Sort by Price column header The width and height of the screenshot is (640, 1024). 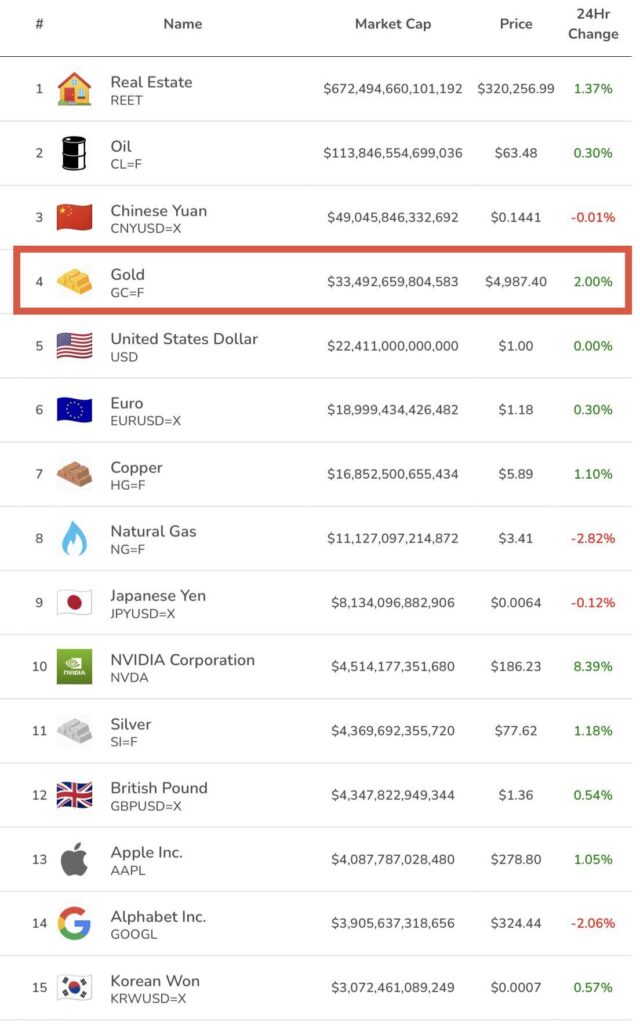point(516,24)
